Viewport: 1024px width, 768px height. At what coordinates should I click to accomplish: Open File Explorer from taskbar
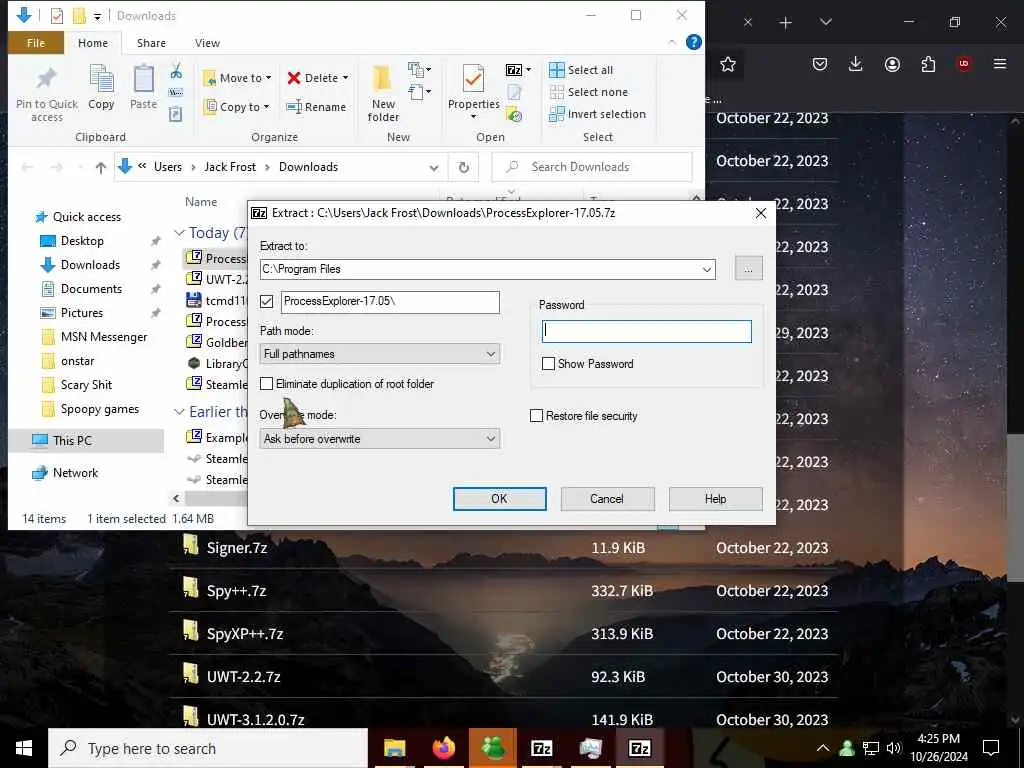tap(394, 748)
